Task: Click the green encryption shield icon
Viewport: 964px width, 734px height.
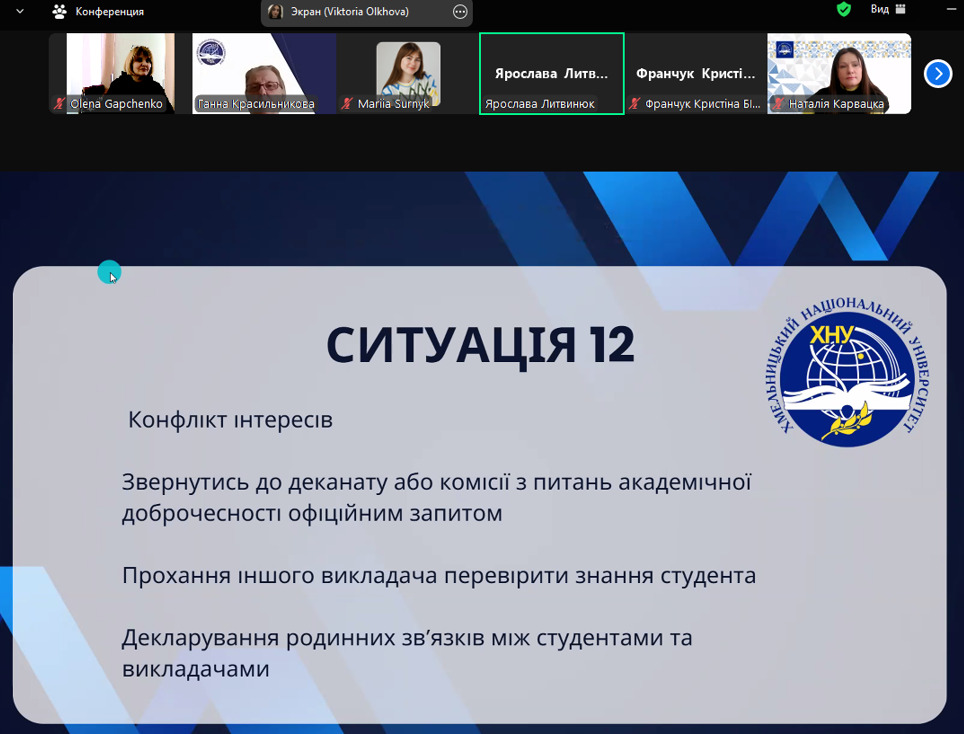Action: click(844, 10)
